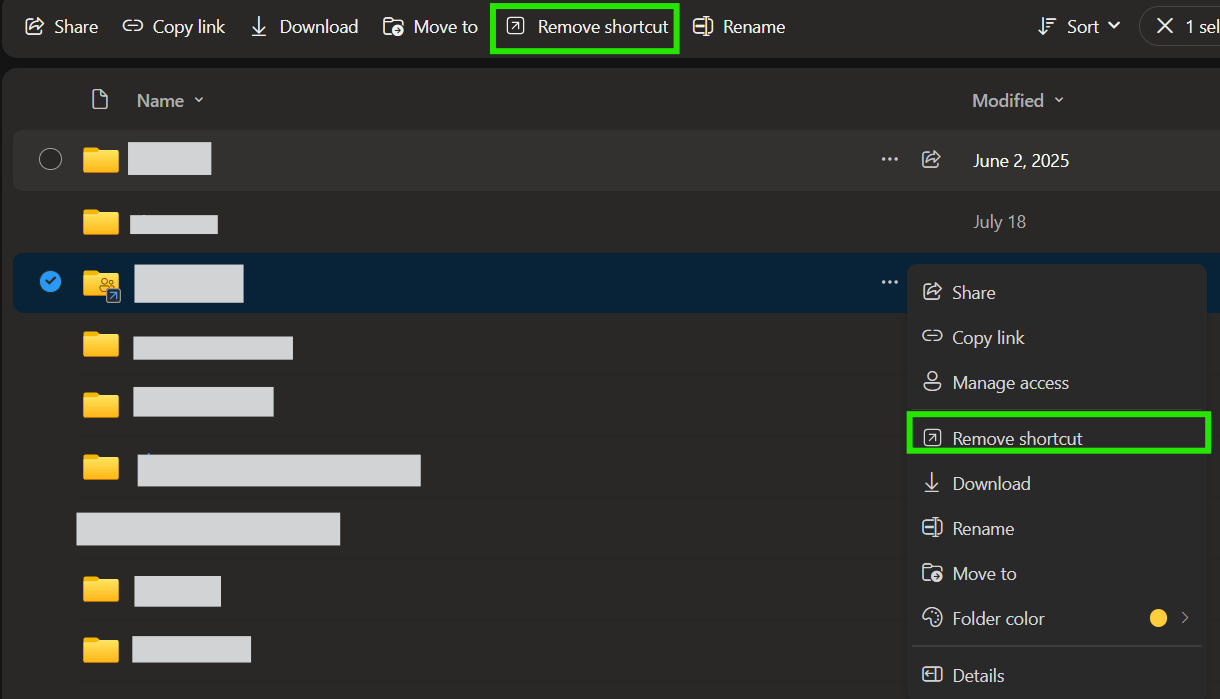Open the Sort dropdown
The image size is (1220, 699).
(x=1079, y=27)
